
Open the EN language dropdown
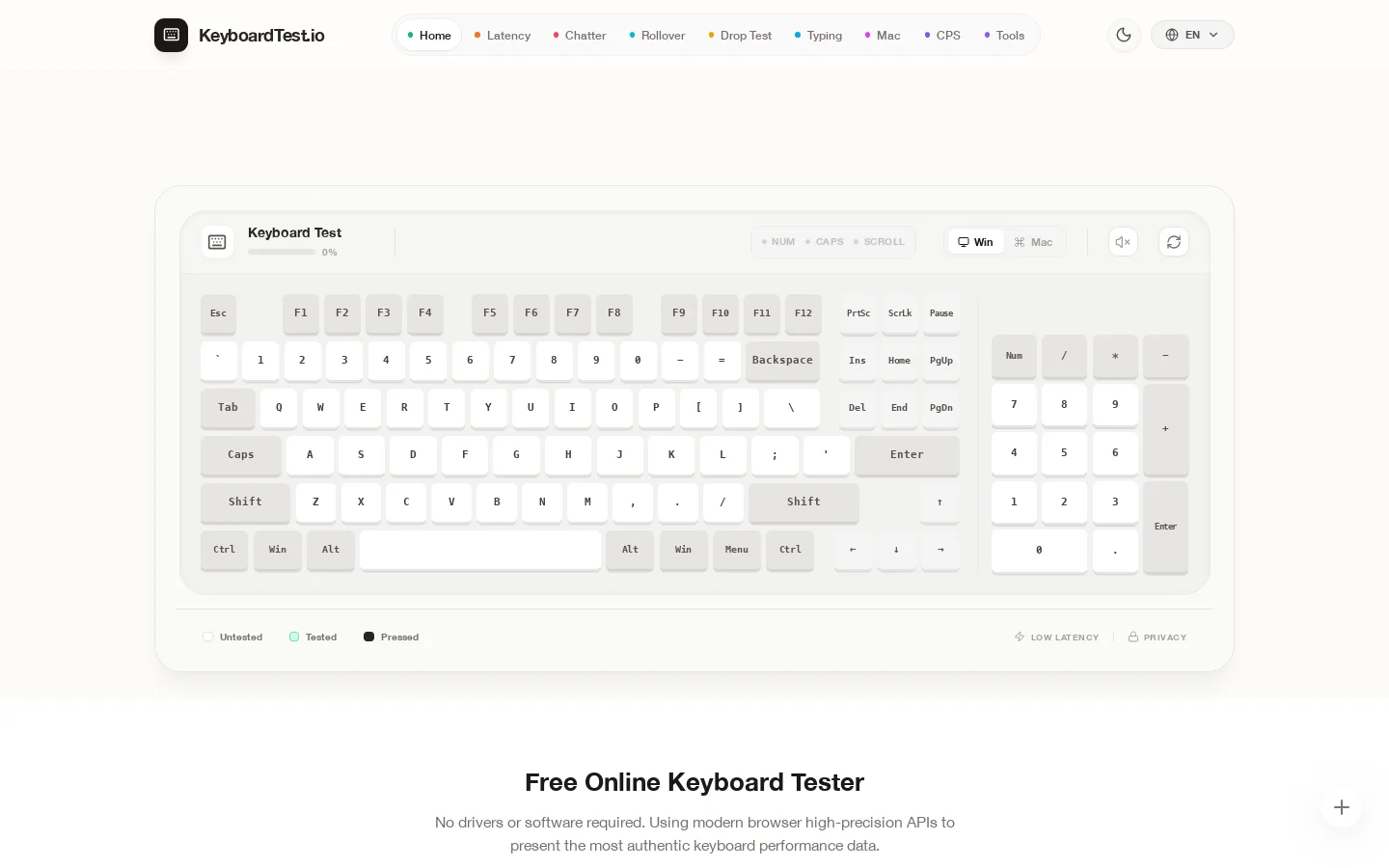click(x=1192, y=35)
